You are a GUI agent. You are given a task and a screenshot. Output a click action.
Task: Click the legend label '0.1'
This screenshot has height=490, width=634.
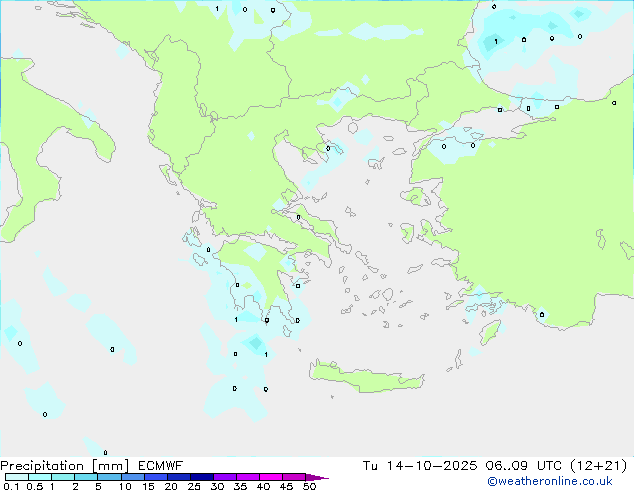(x=11, y=486)
